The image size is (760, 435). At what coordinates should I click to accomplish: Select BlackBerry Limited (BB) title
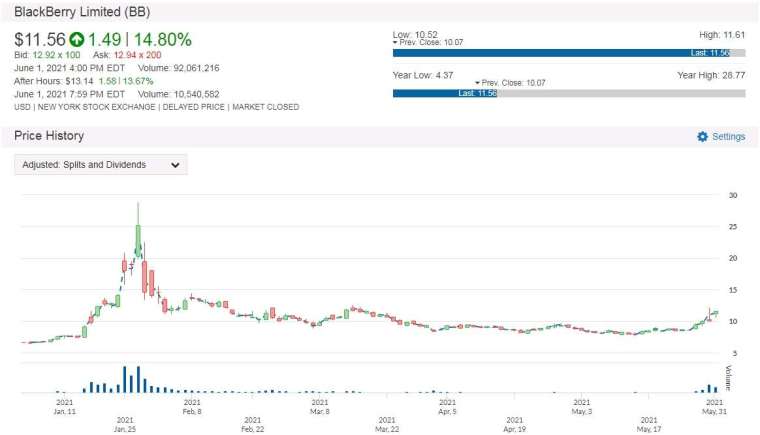pos(82,12)
